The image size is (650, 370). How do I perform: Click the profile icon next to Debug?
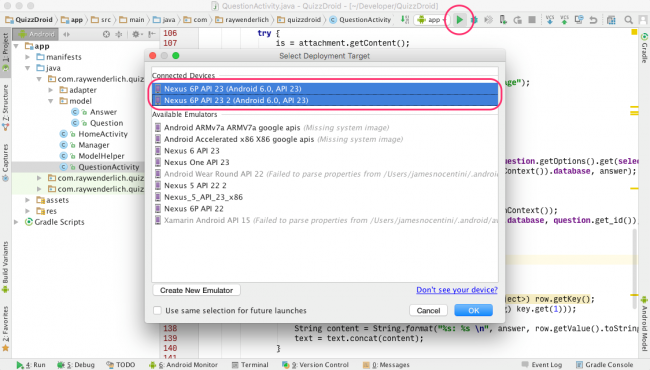[488, 19]
